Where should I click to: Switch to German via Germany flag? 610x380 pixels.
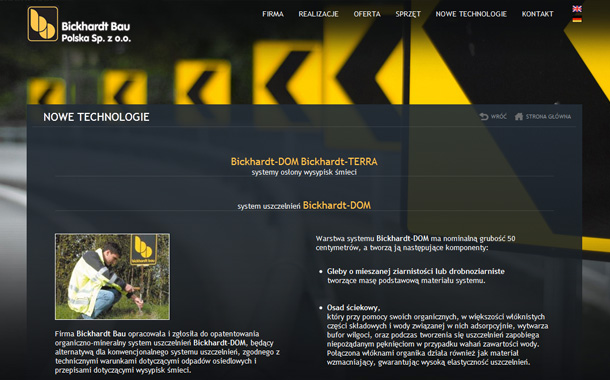(577, 19)
